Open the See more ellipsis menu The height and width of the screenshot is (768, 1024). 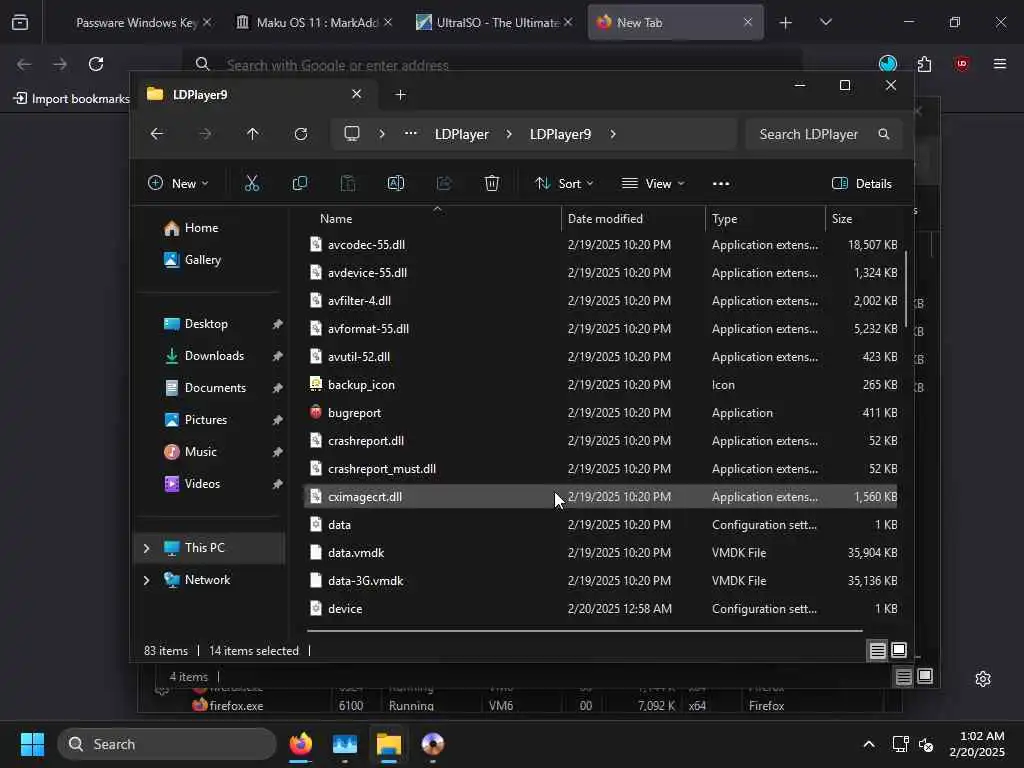[x=721, y=184]
